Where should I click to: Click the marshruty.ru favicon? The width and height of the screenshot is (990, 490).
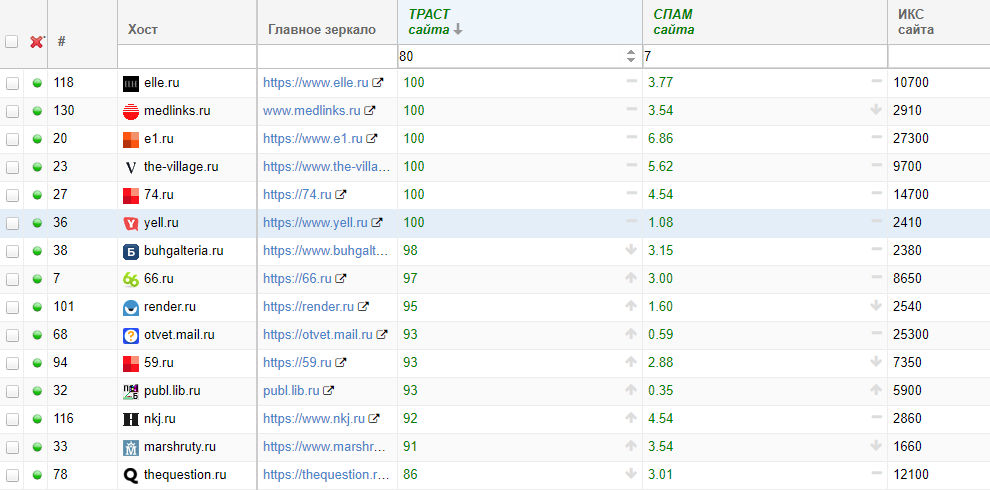pos(131,448)
